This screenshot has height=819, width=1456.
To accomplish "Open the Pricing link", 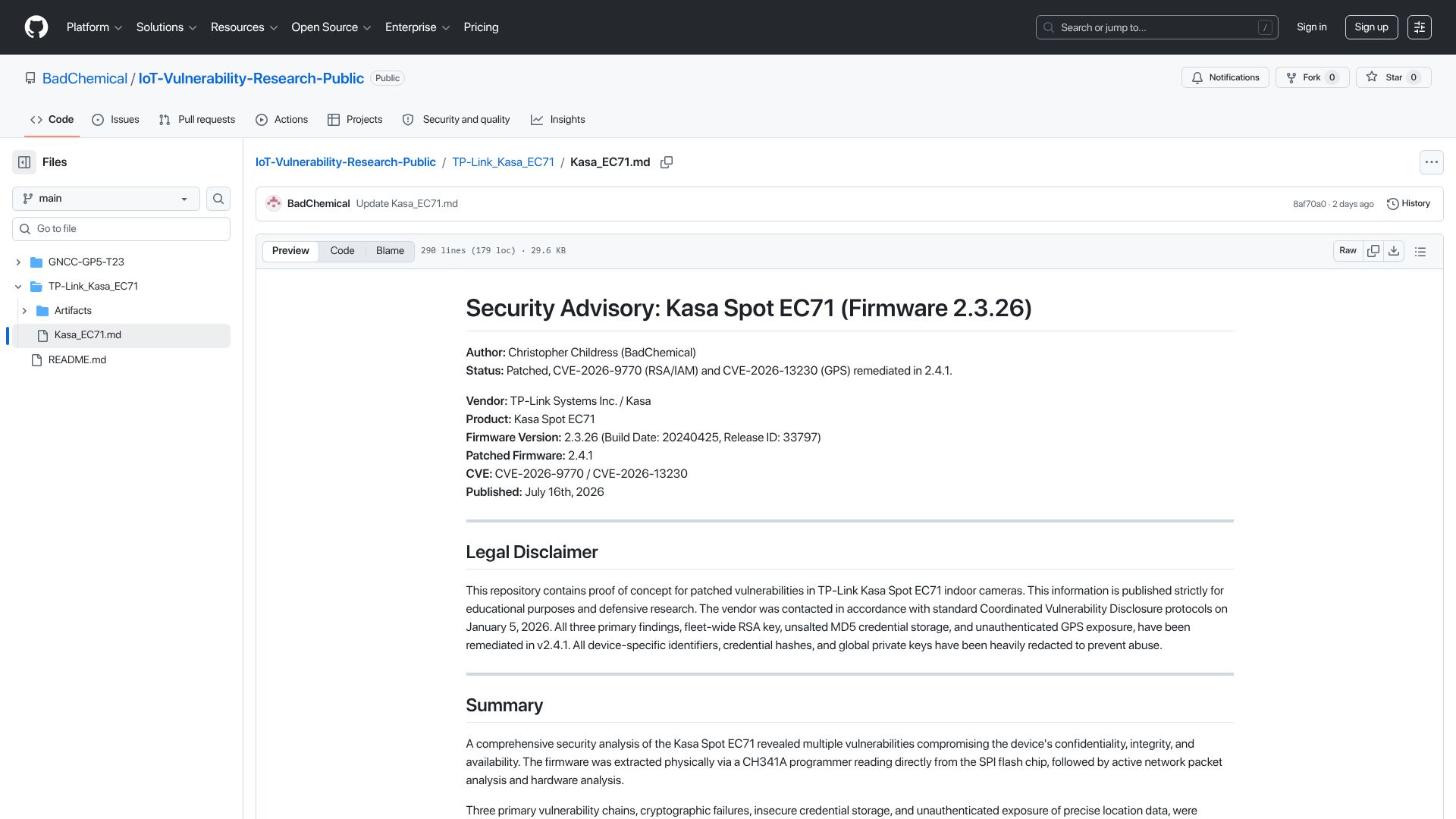I will pyautogui.click(x=482, y=27).
